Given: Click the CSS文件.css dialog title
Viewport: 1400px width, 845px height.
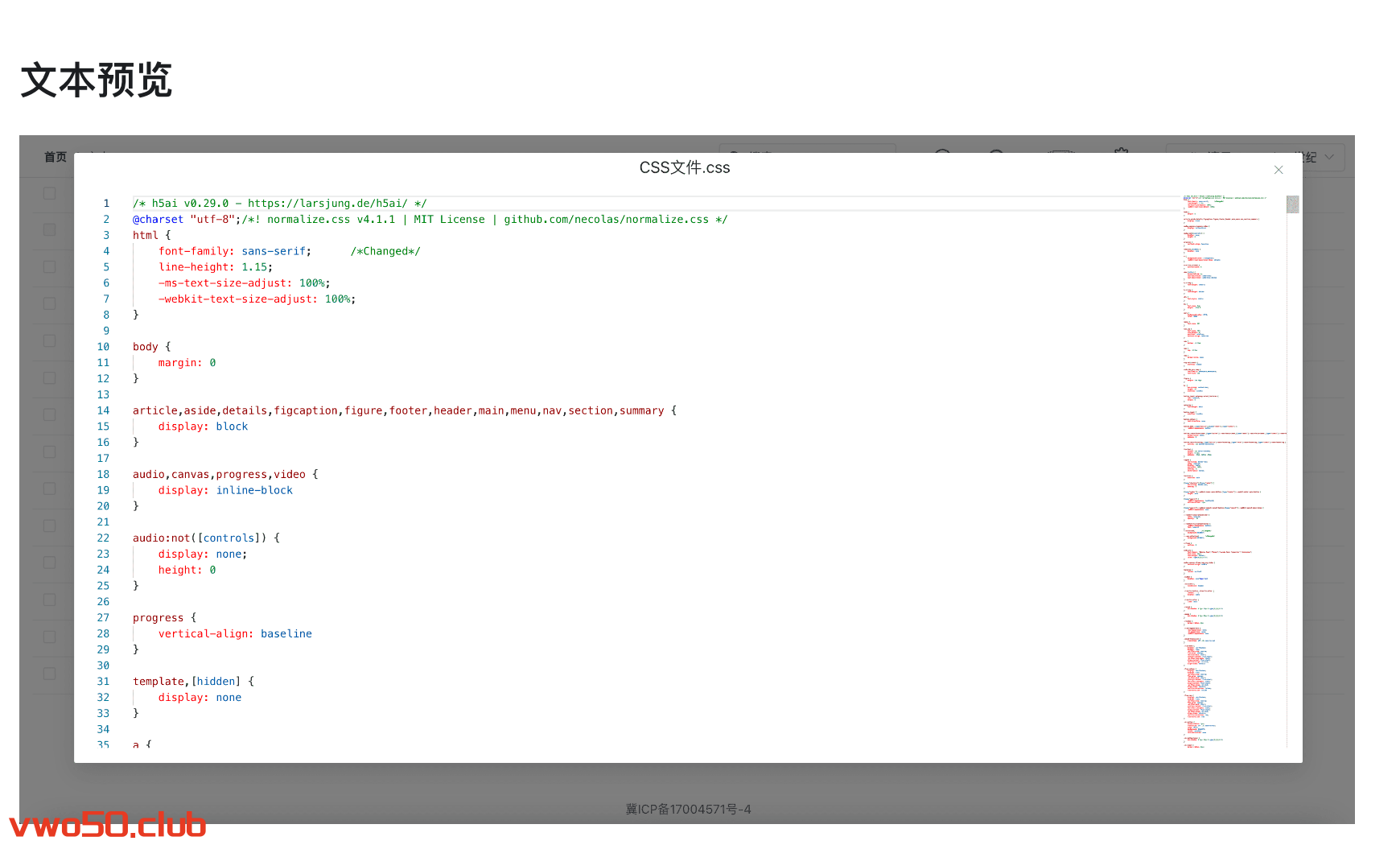Looking at the screenshot, I should [x=685, y=167].
